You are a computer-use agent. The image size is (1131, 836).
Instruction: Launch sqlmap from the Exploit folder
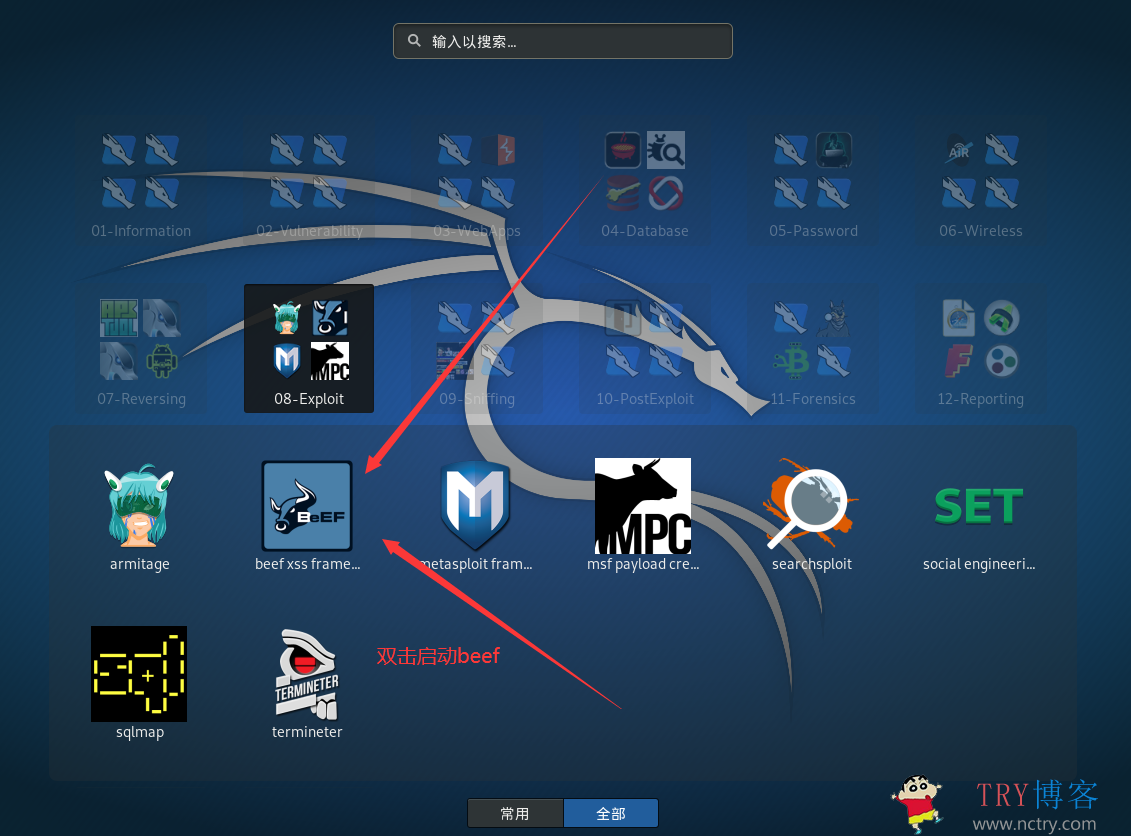click(x=139, y=674)
